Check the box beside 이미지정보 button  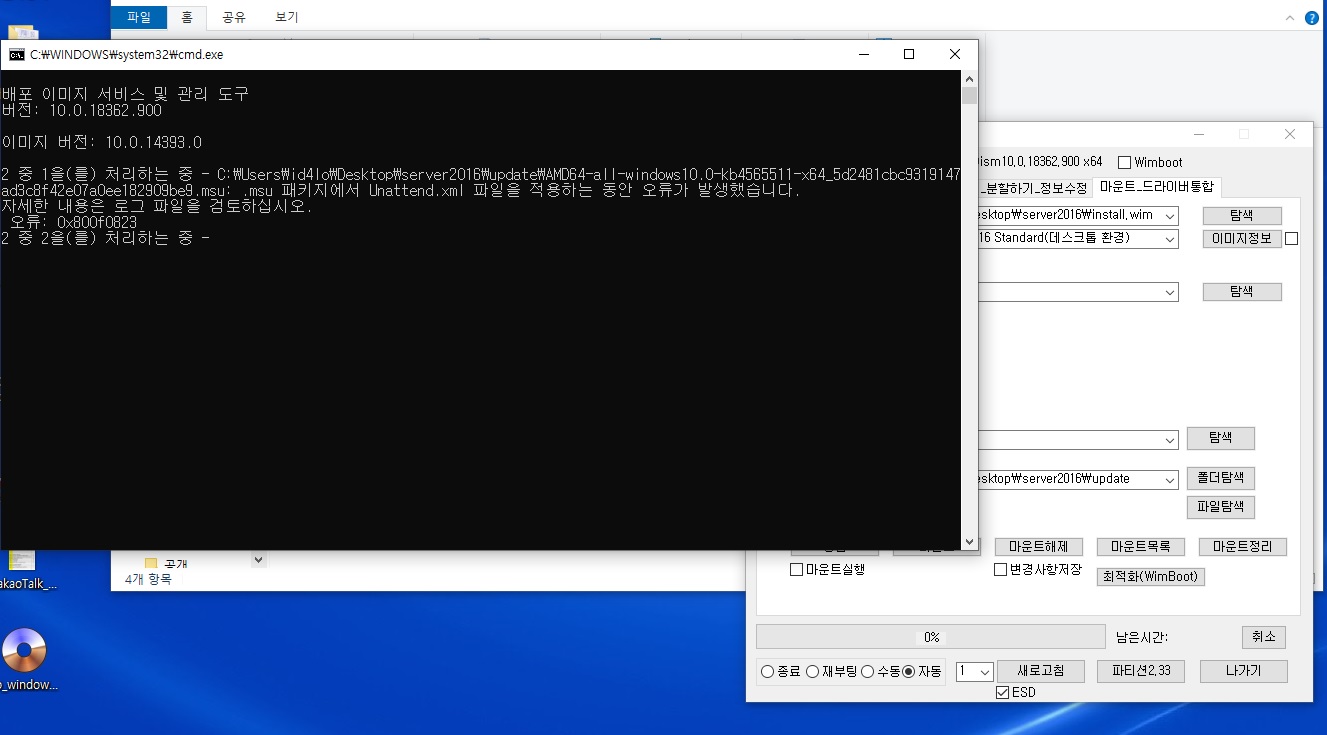click(1292, 239)
